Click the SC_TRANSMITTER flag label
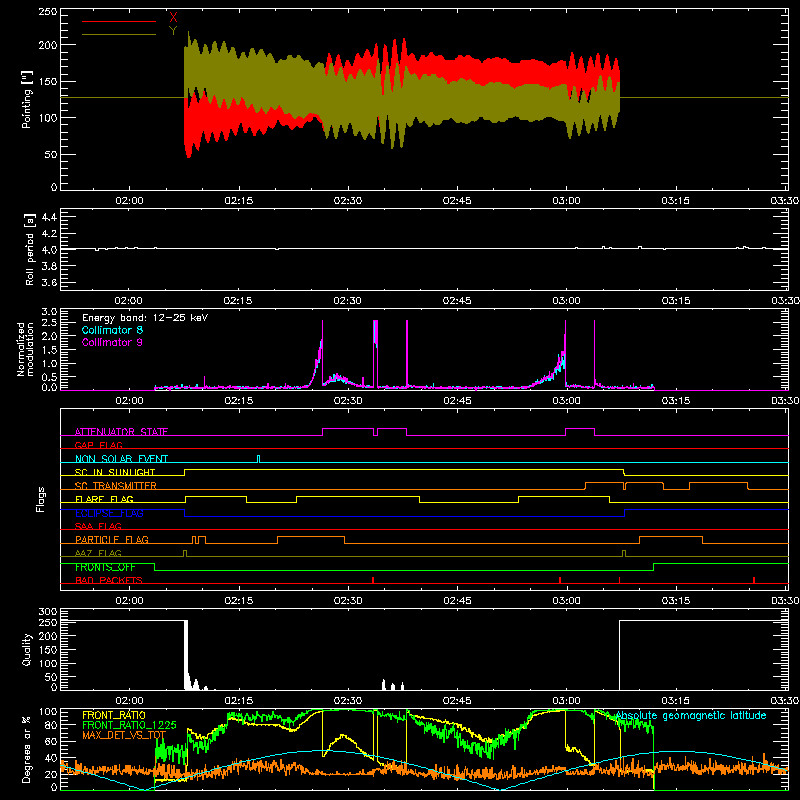This screenshot has height=800, width=800. (115, 486)
